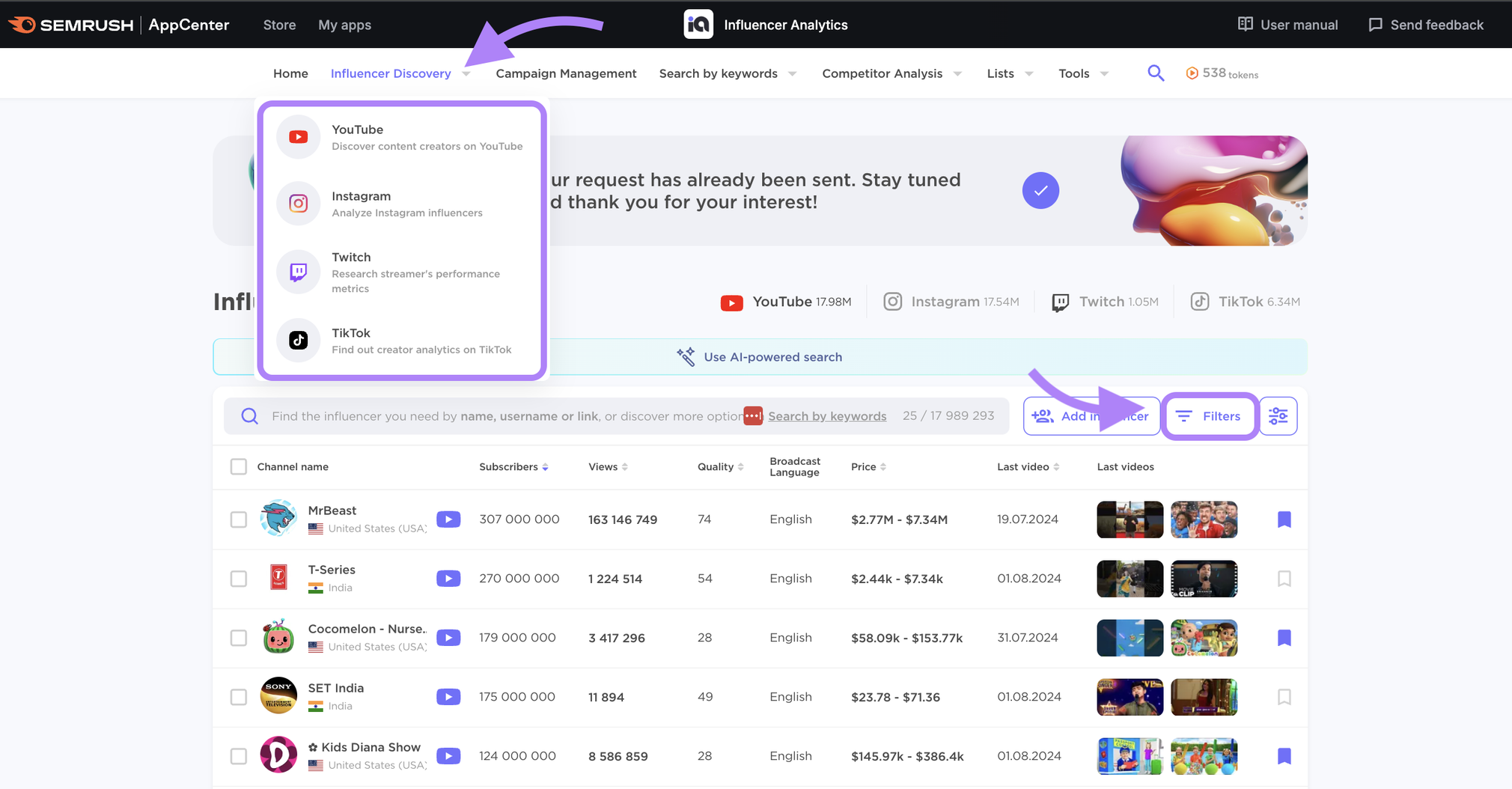Click the Semrush logo
Screen dimensions: 1512x789
71,25
